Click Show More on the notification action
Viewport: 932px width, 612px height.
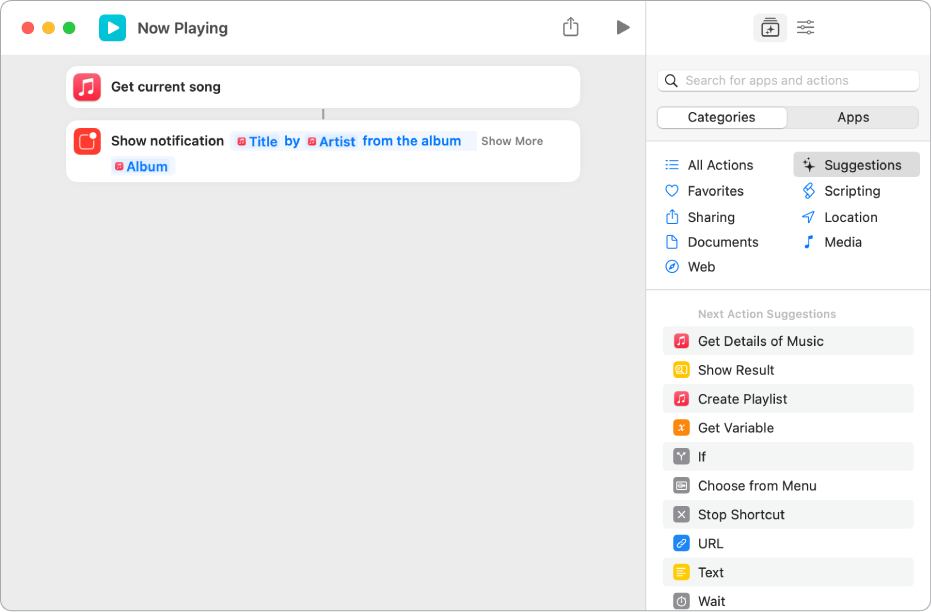511,141
